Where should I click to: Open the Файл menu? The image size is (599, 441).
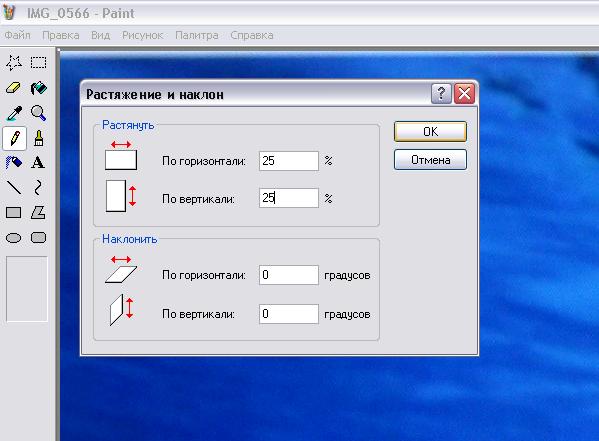pos(18,35)
